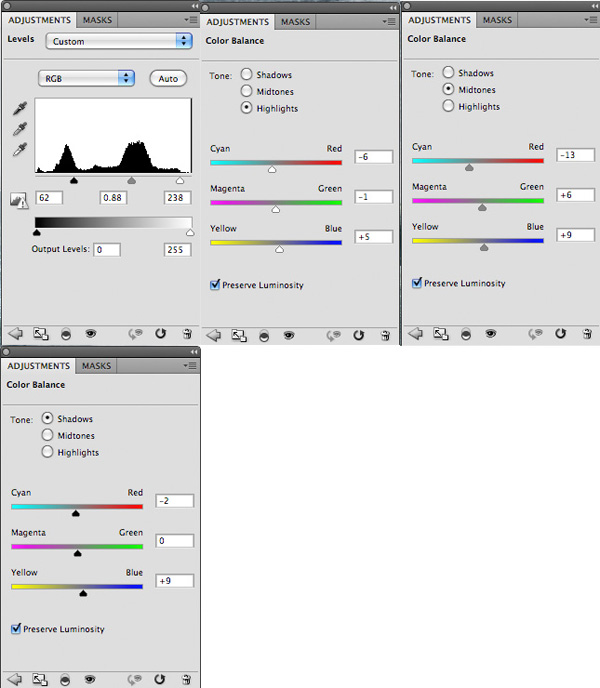The width and height of the screenshot is (600, 688).
Task: Switch to Masks tab in Midtones Color Balance panel
Action: click(497, 20)
